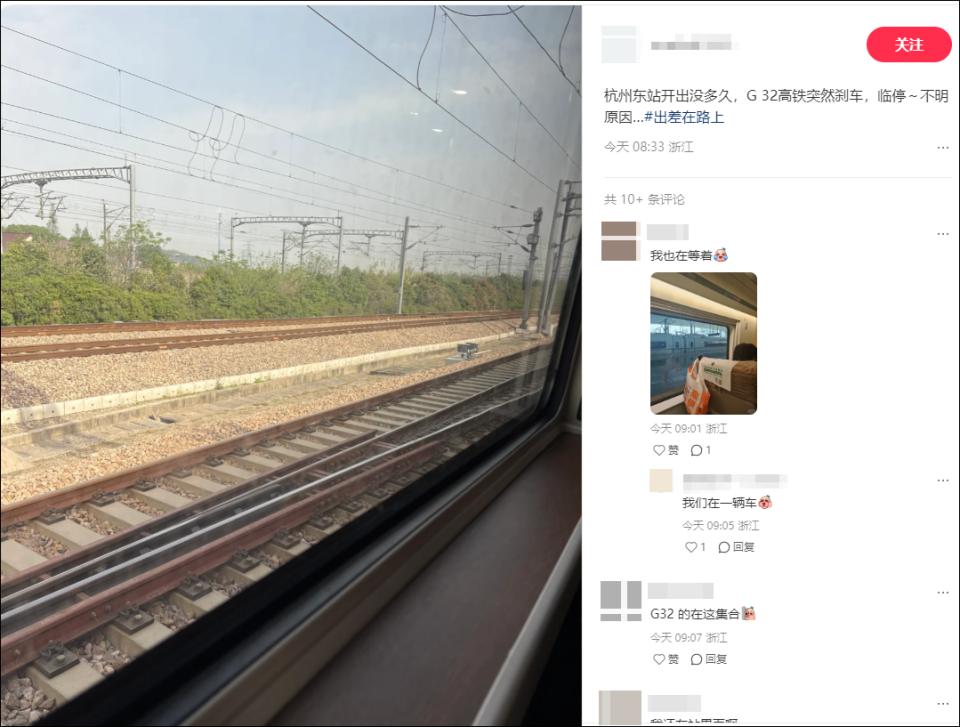Click 回复 icon under G32 的在这集合

click(708, 659)
